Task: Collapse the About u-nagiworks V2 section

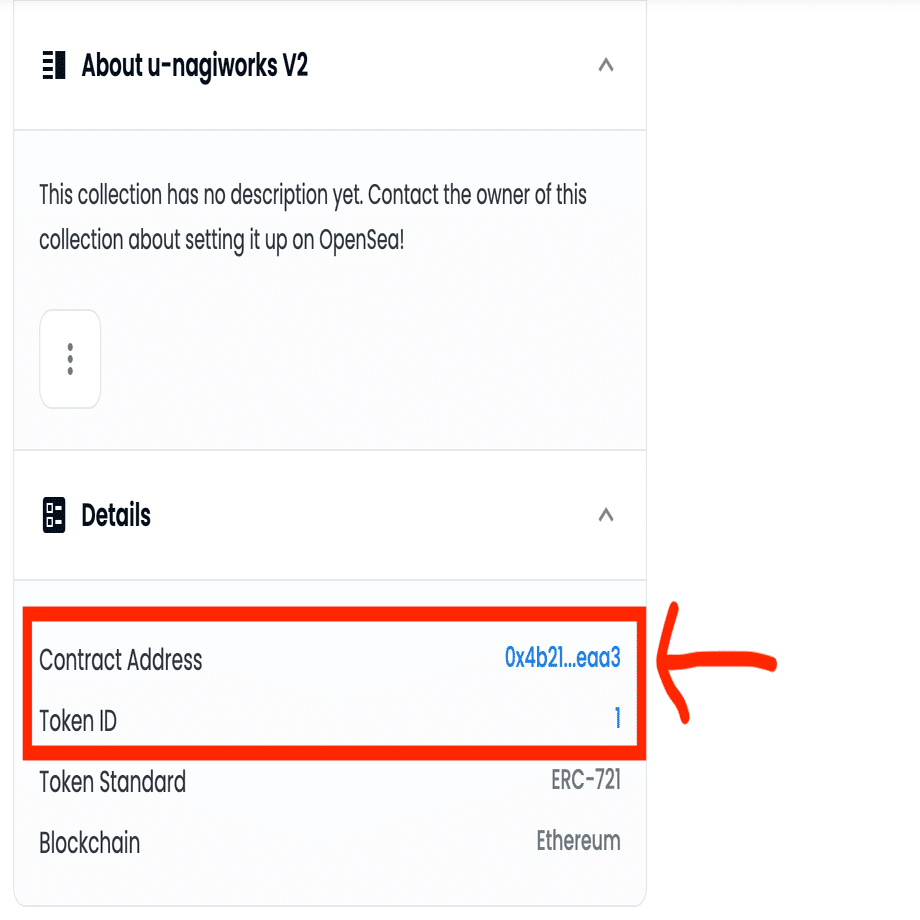Action: coord(605,66)
